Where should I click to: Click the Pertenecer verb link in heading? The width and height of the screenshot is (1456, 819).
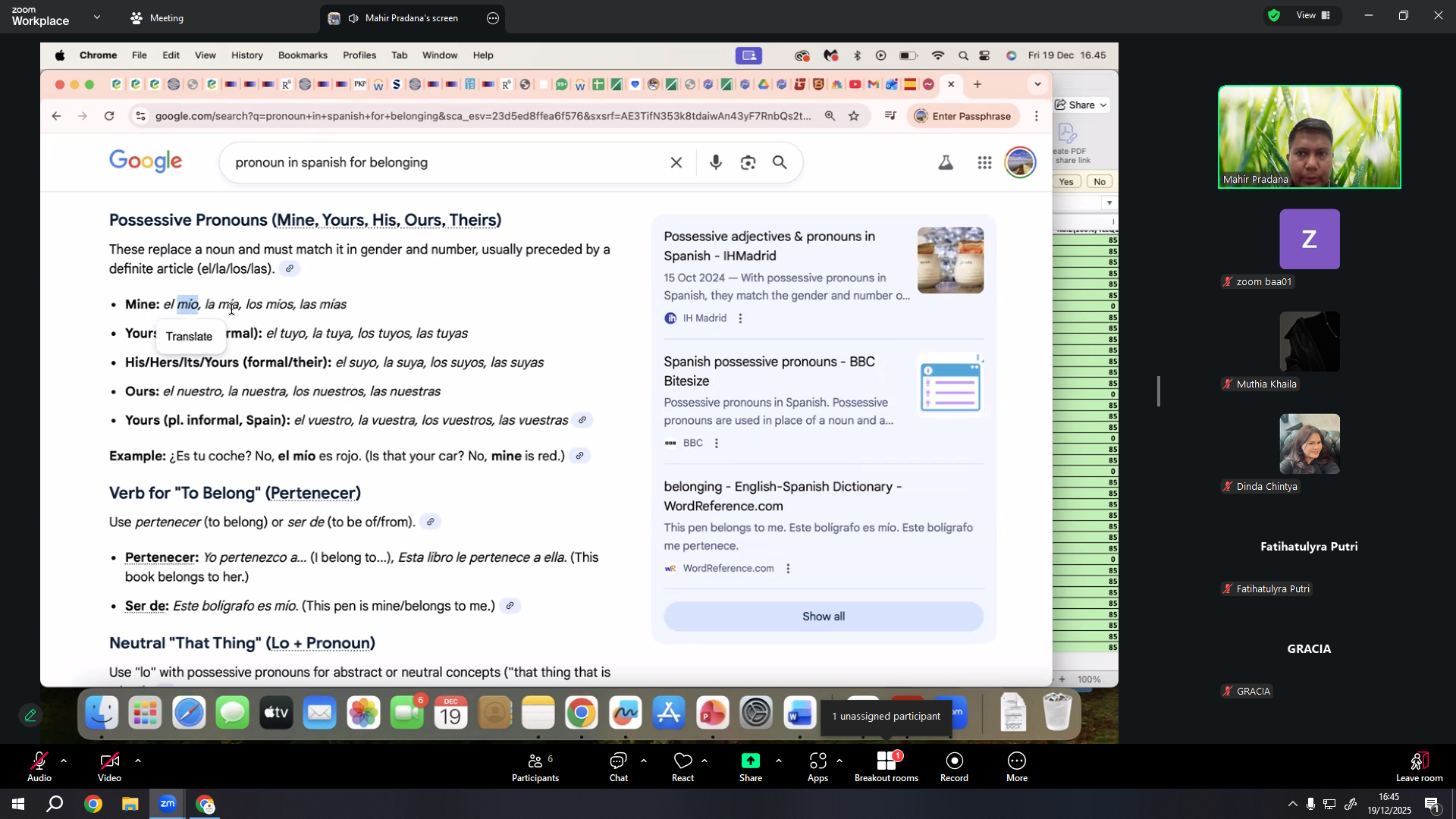coord(313,494)
